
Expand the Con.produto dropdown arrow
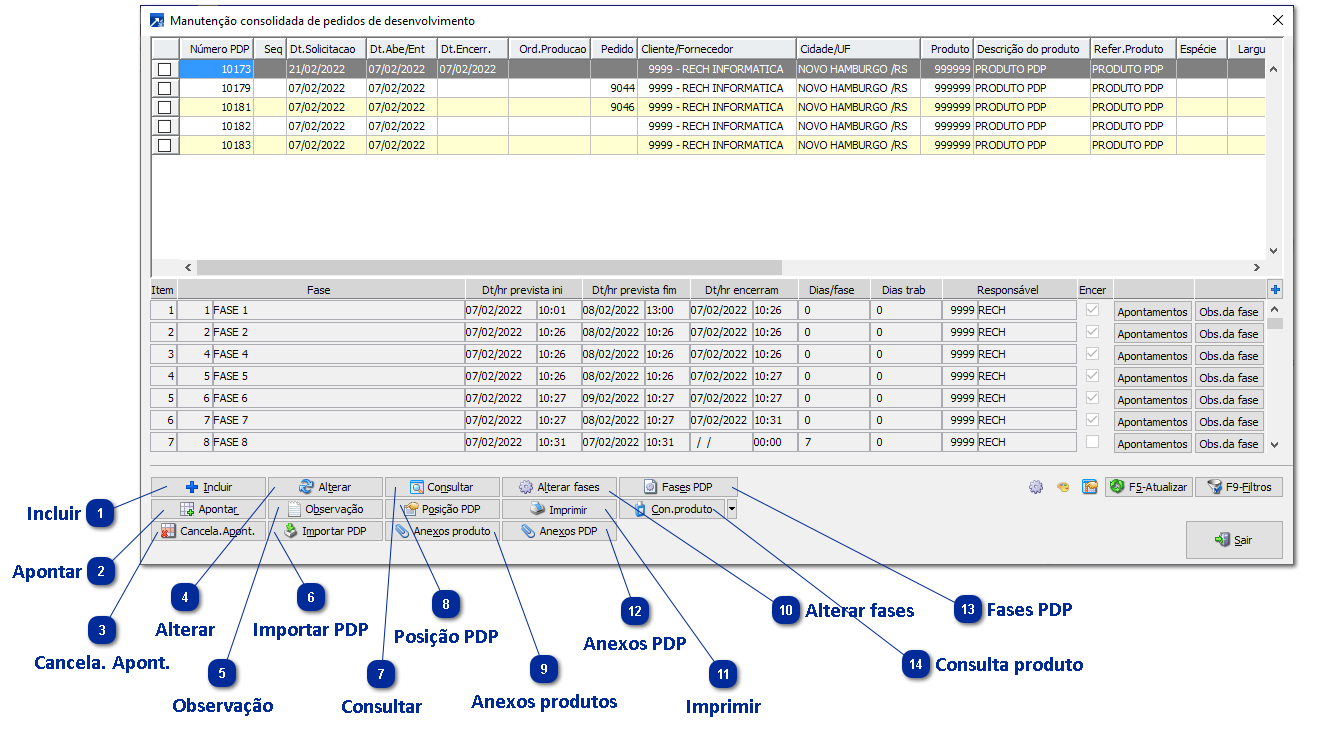[732, 509]
